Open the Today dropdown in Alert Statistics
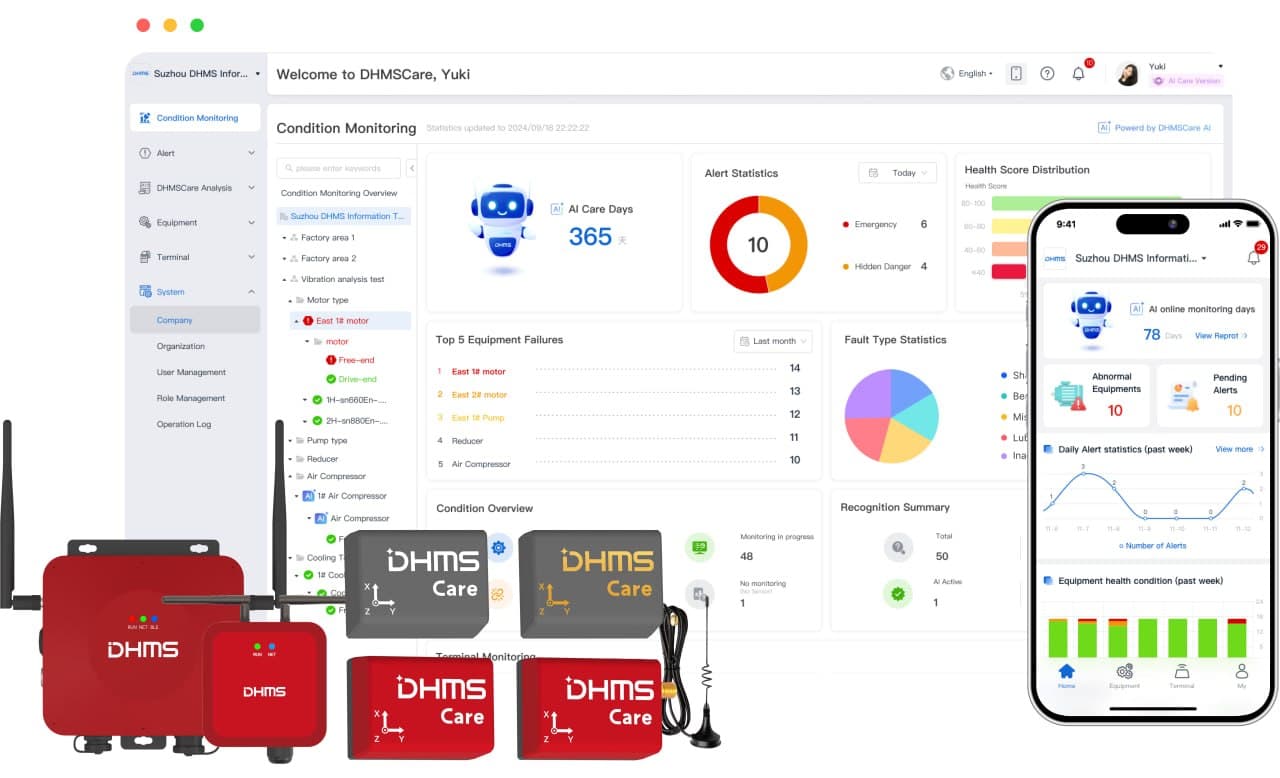The width and height of the screenshot is (1280, 778). point(897,173)
